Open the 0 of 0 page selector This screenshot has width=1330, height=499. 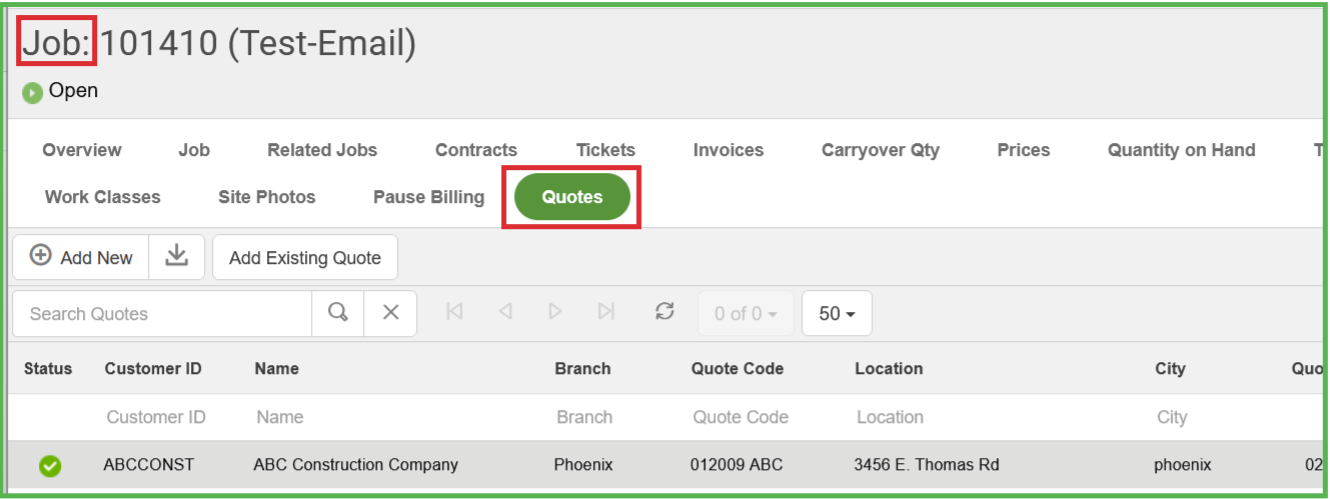(745, 314)
